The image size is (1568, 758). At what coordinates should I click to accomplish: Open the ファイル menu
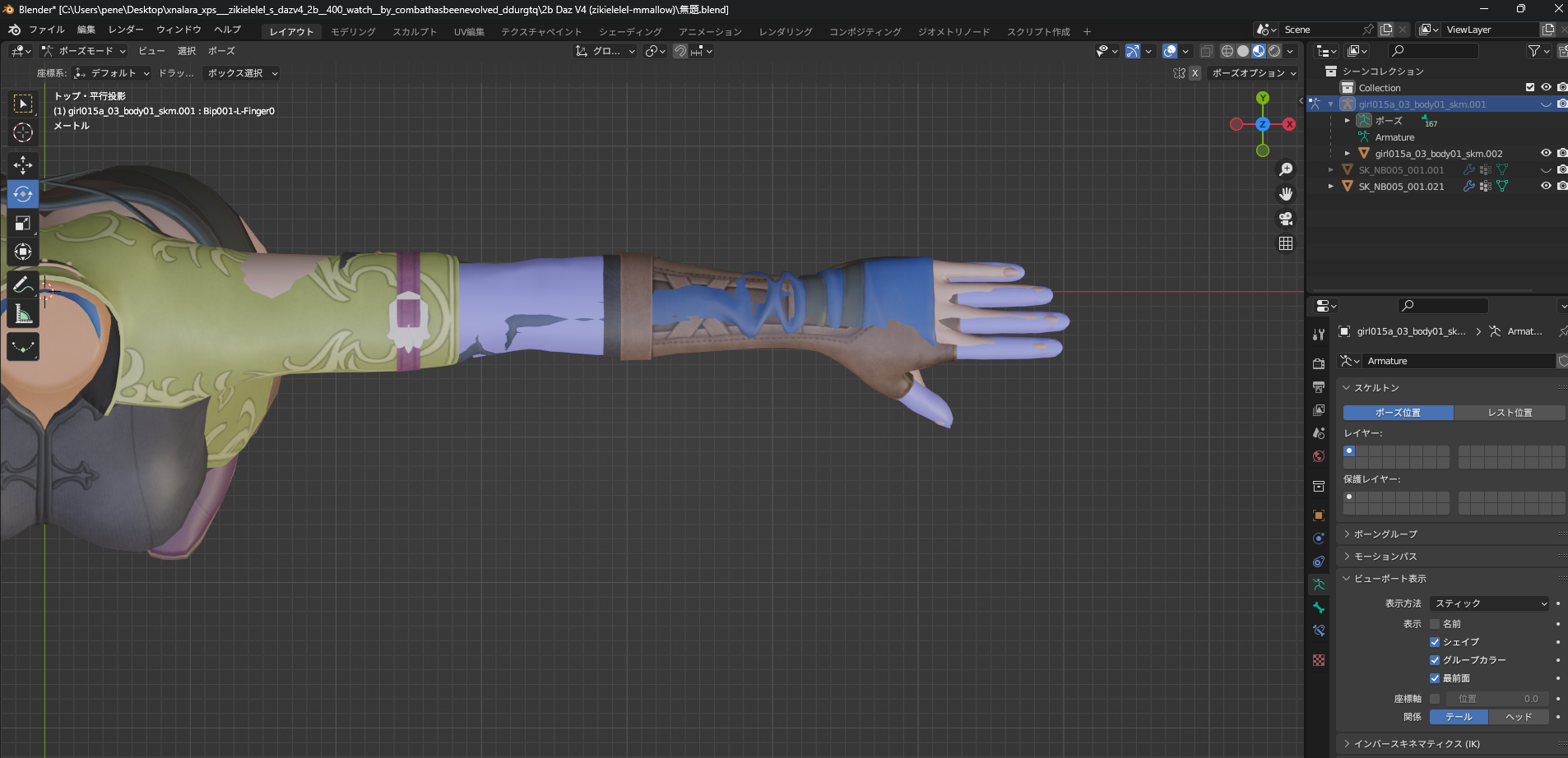click(x=46, y=30)
